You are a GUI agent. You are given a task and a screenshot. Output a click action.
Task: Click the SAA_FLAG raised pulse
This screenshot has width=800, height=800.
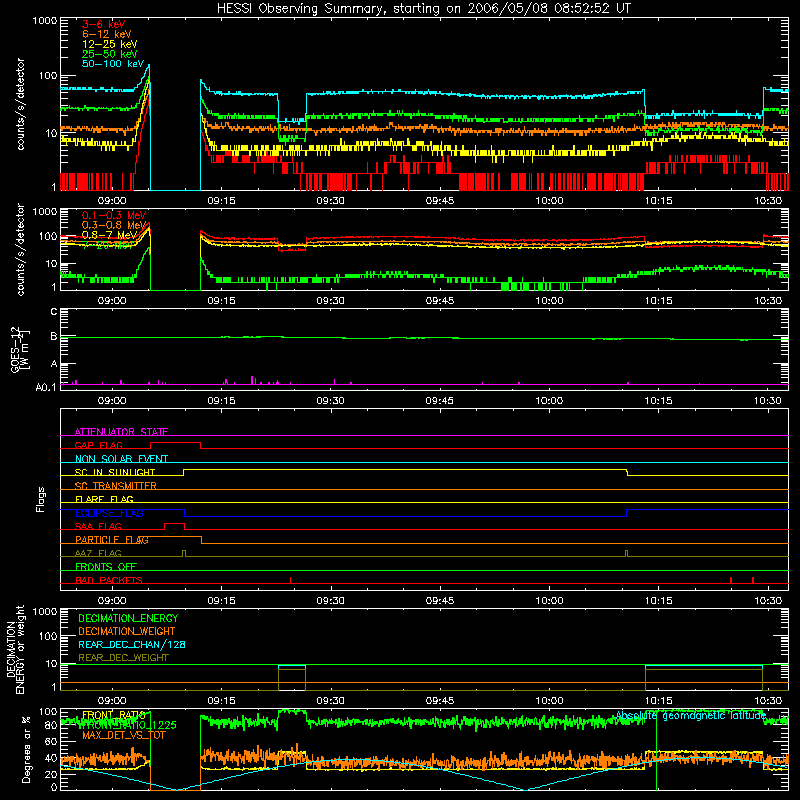[174, 524]
